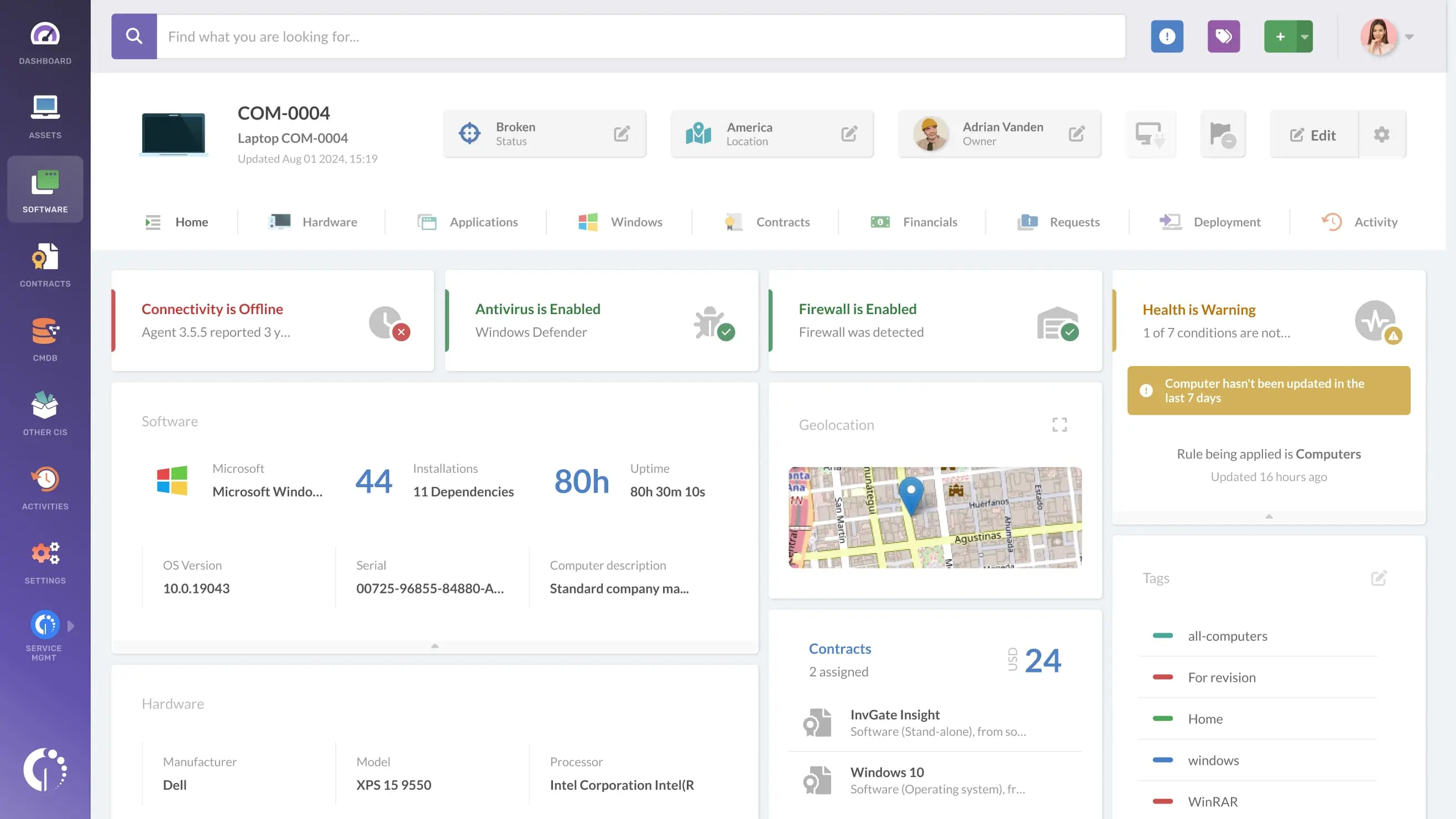Click the Edit button for COM-0004
Viewport: 1456px width, 819px height.
coord(1312,134)
